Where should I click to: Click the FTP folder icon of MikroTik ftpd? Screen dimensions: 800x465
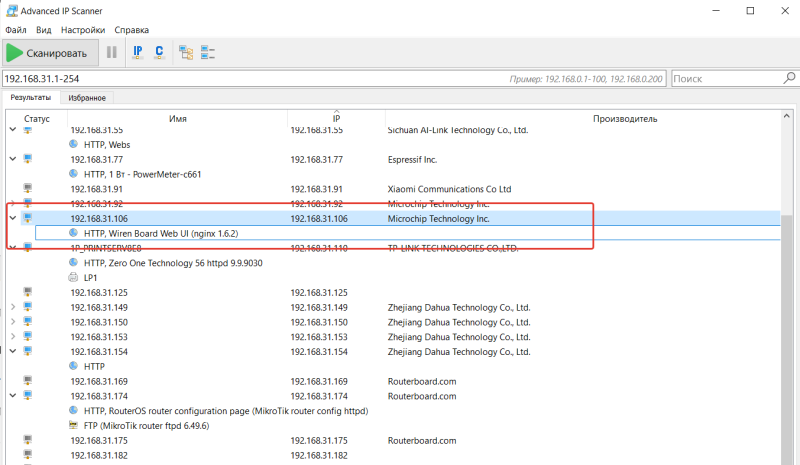(73, 425)
